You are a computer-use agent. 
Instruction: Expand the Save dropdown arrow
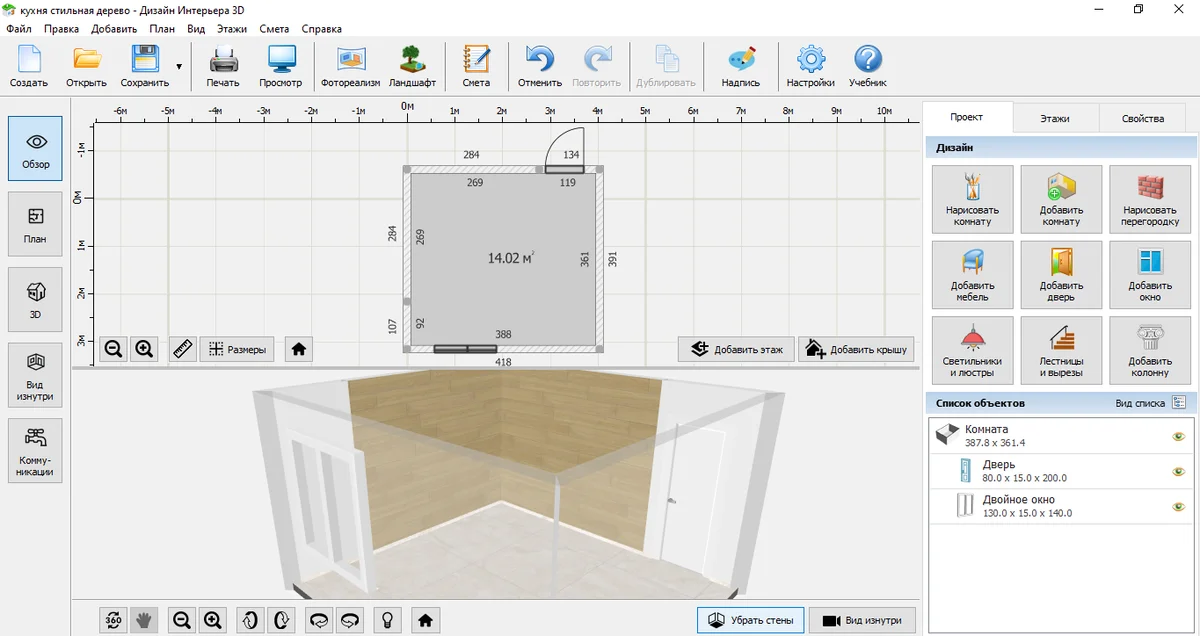179,67
